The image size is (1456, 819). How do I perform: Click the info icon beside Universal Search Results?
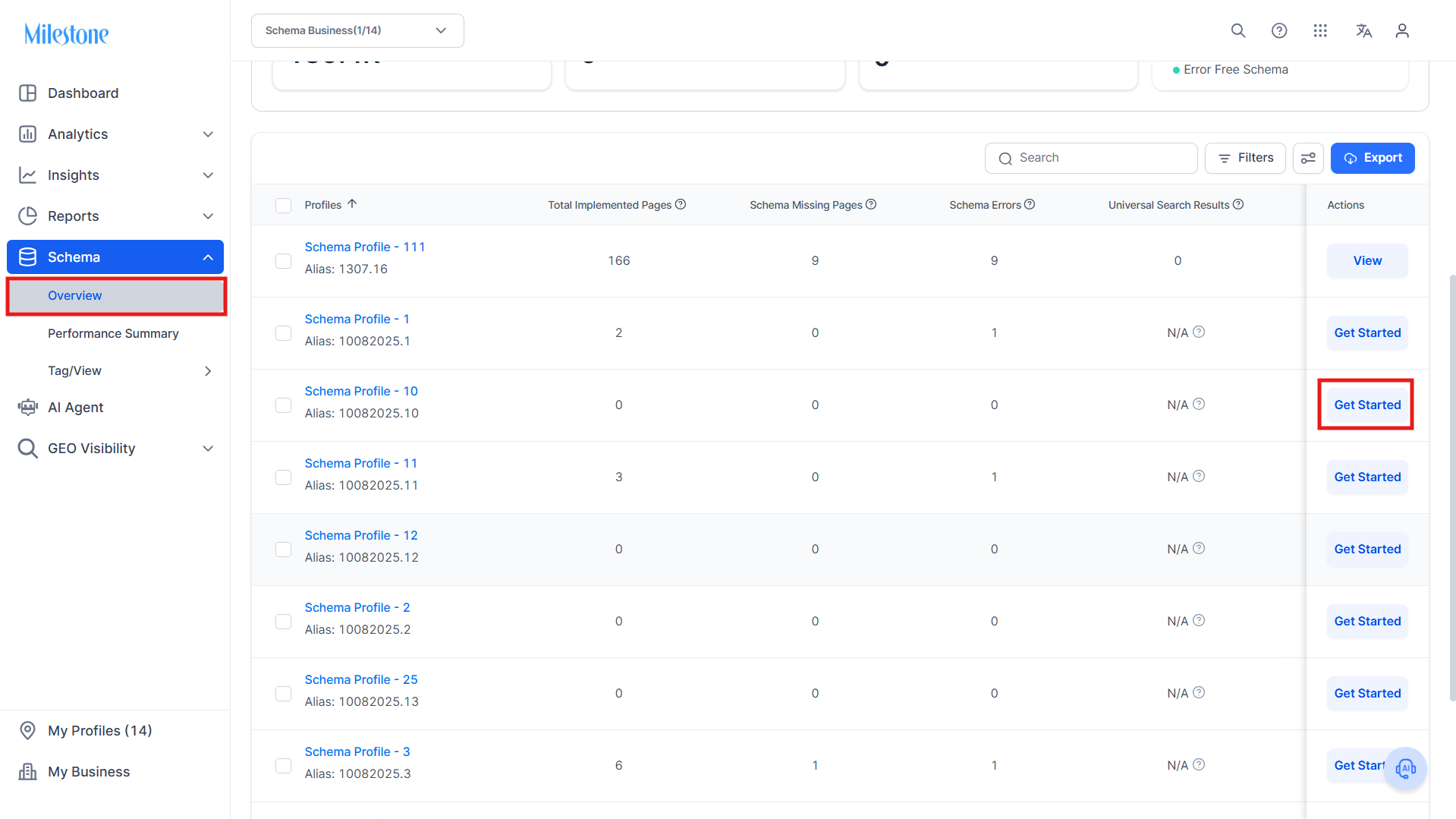[x=1238, y=204]
